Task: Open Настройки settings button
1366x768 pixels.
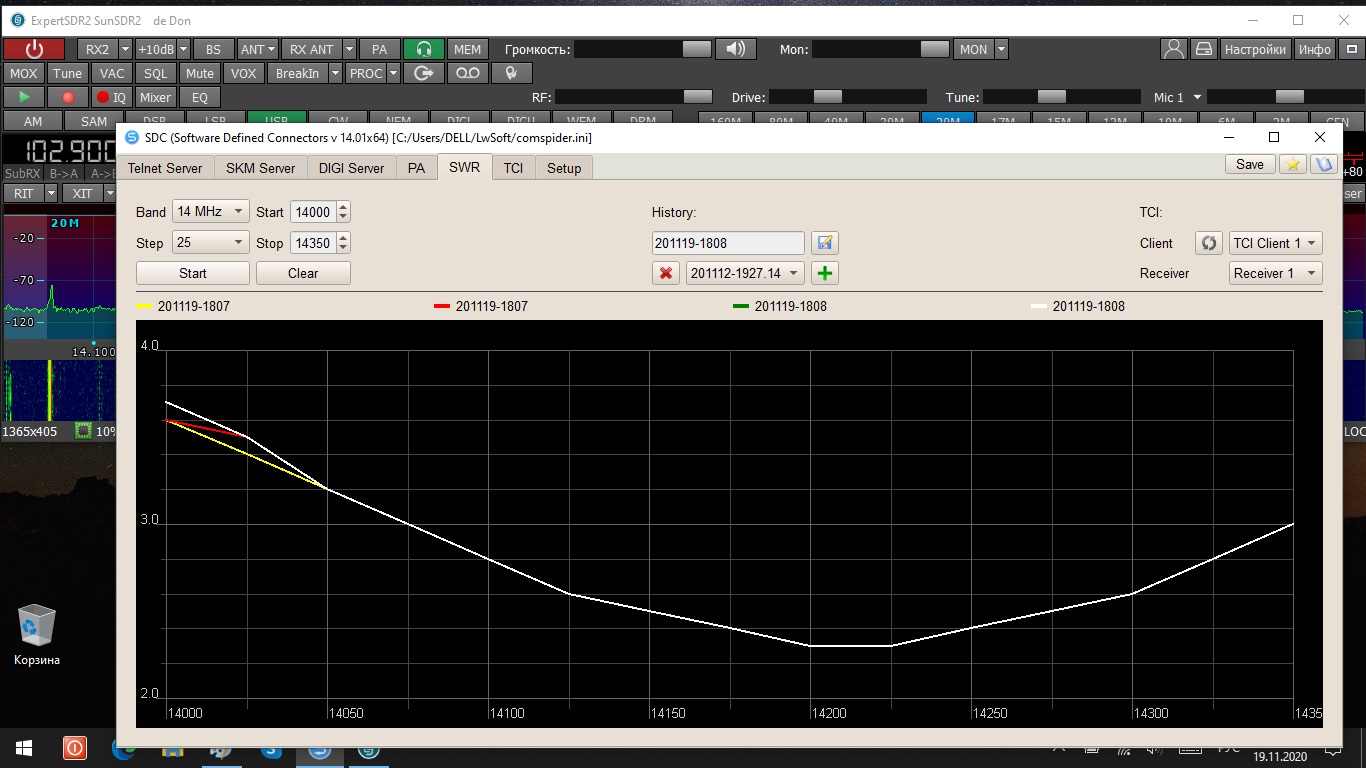Action: pos(1255,49)
